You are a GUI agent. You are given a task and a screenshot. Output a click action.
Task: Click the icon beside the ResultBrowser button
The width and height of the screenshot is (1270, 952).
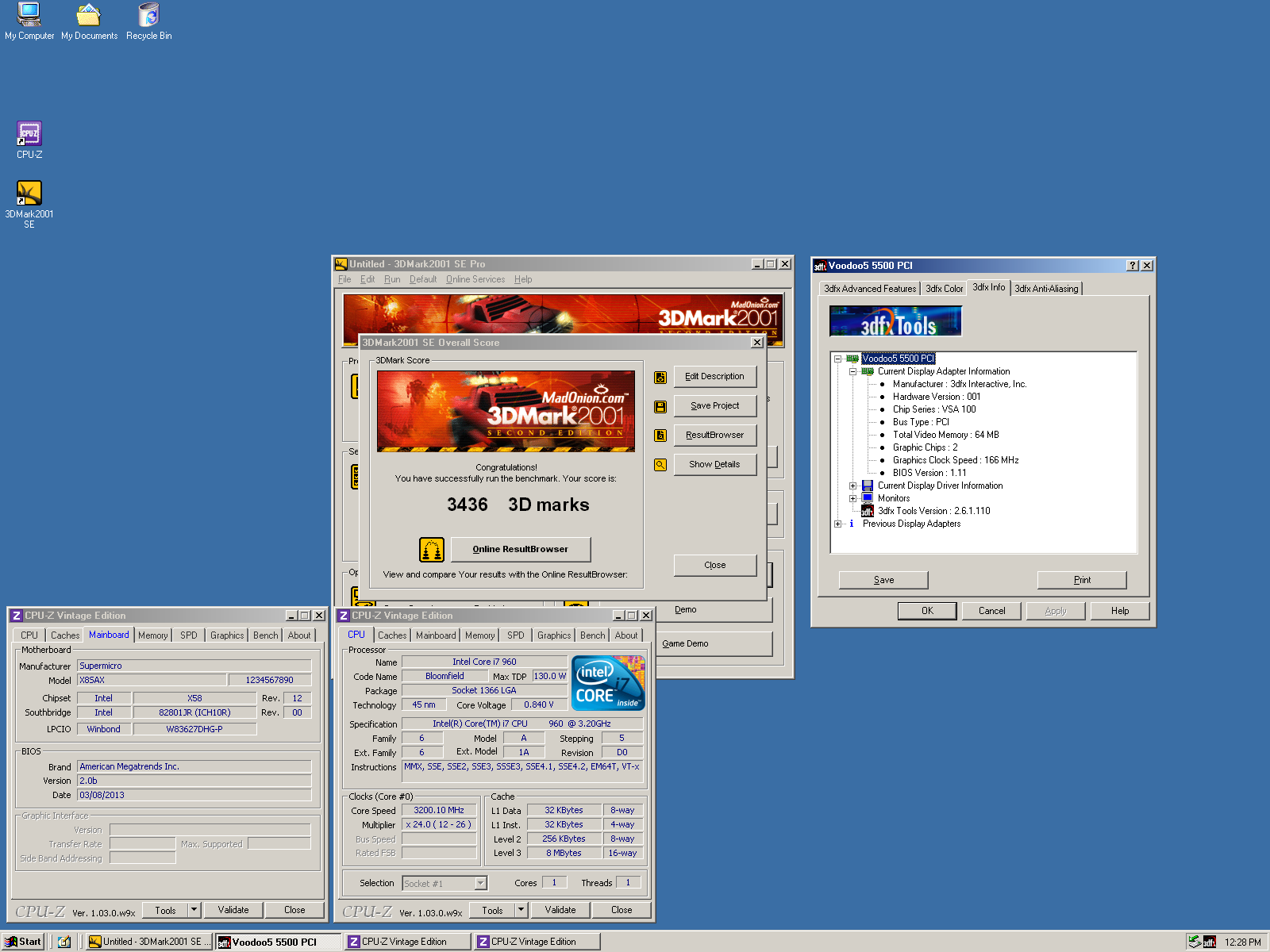pyautogui.click(x=660, y=436)
